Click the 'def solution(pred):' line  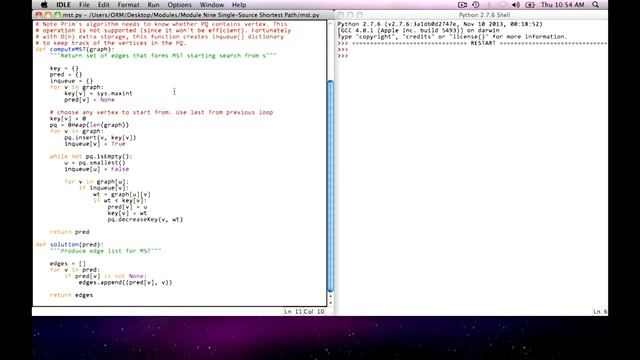70,244
